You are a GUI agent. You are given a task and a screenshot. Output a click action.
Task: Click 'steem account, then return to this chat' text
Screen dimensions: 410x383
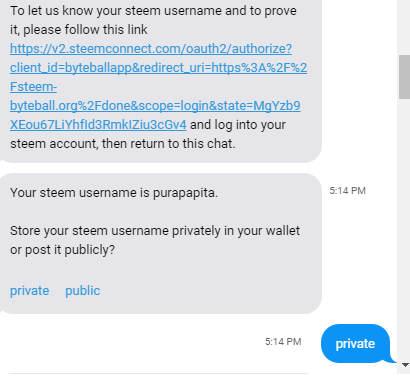pyautogui.click(x=123, y=144)
